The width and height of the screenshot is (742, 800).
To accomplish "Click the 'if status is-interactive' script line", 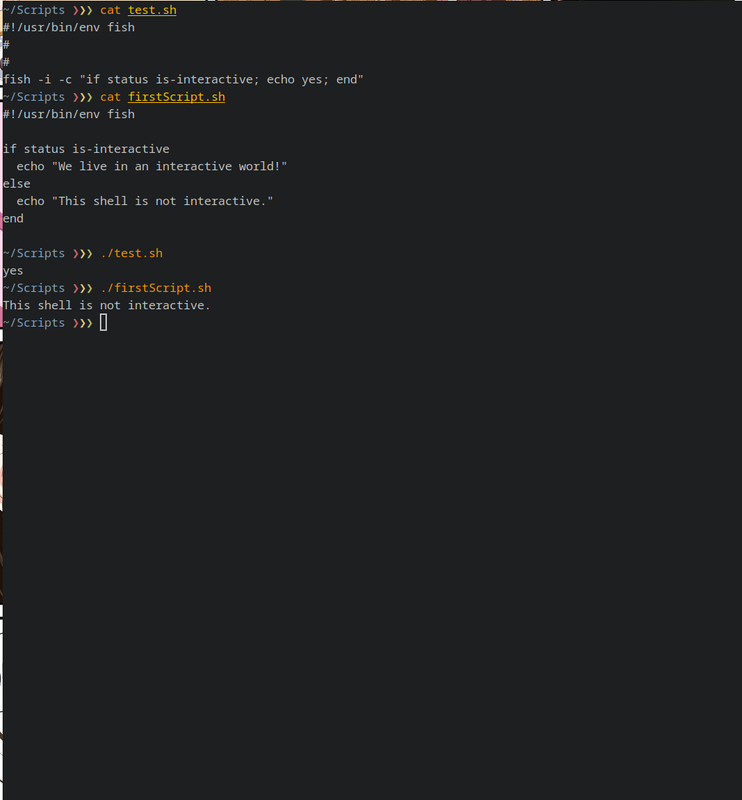I will [x=86, y=149].
